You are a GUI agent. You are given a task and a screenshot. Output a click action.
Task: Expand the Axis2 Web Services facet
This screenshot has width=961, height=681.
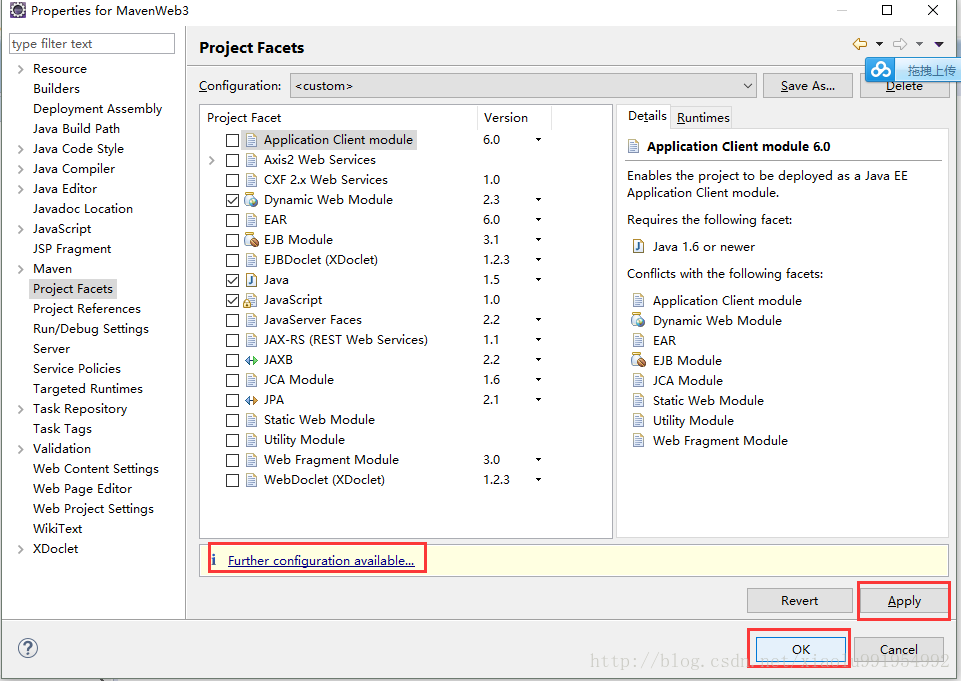pyautogui.click(x=211, y=160)
